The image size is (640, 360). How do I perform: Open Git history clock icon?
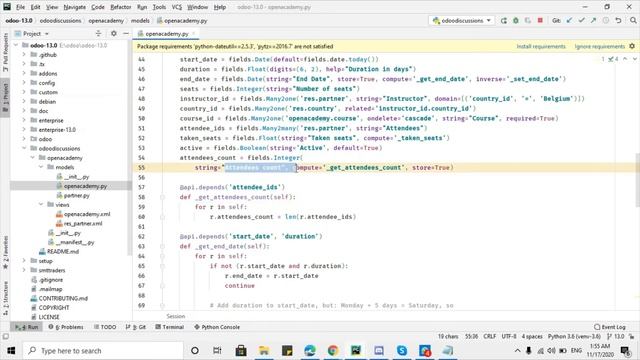(606, 20)
